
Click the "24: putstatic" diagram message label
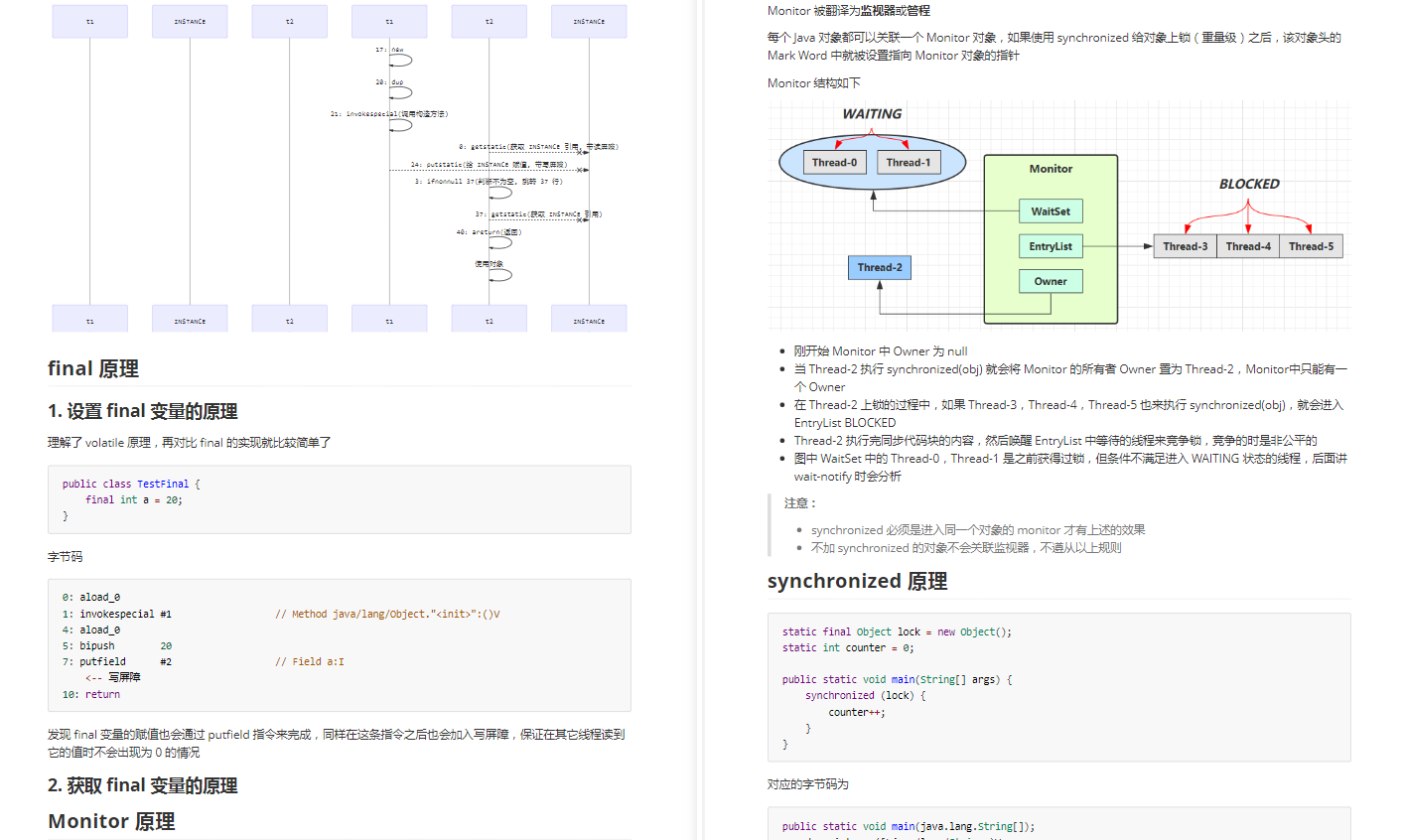[x=489, y=165]
